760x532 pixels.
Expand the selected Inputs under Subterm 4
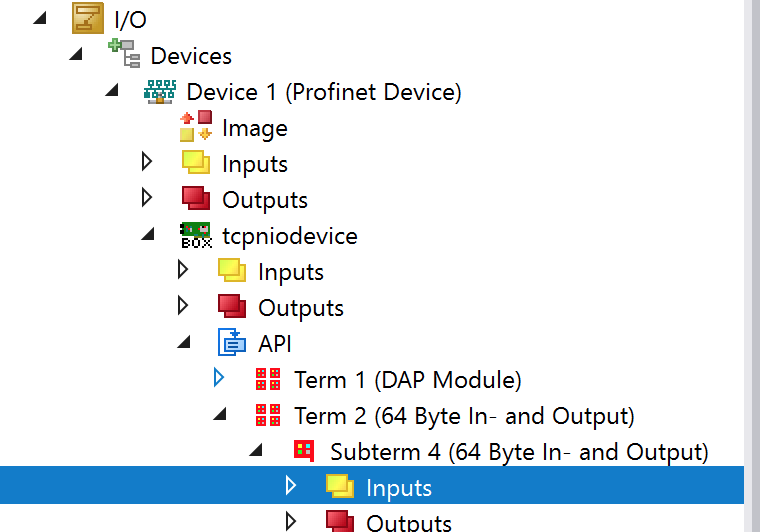coord(291,485)
